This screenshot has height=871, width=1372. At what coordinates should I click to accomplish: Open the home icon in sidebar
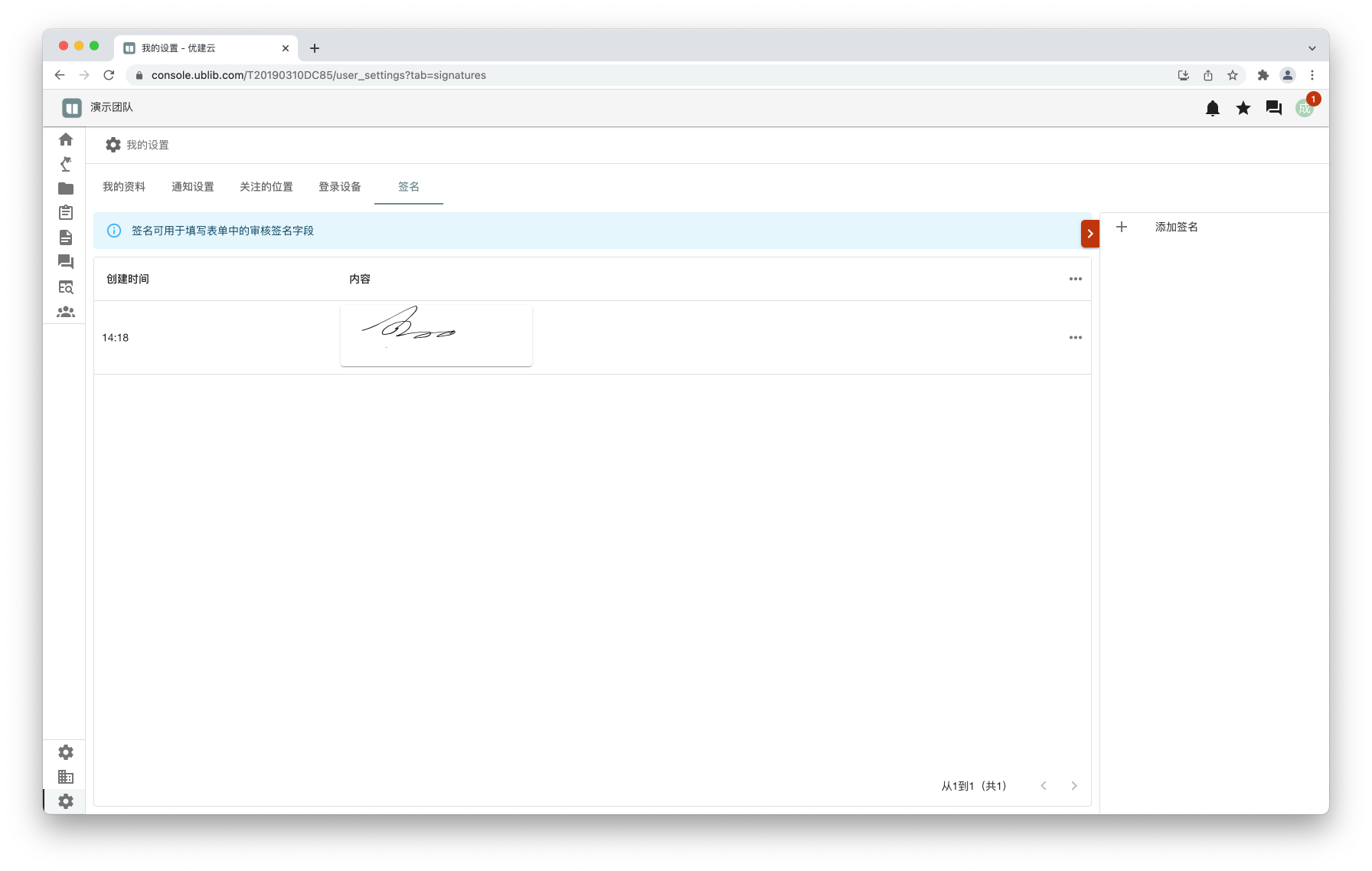point(66,139)
